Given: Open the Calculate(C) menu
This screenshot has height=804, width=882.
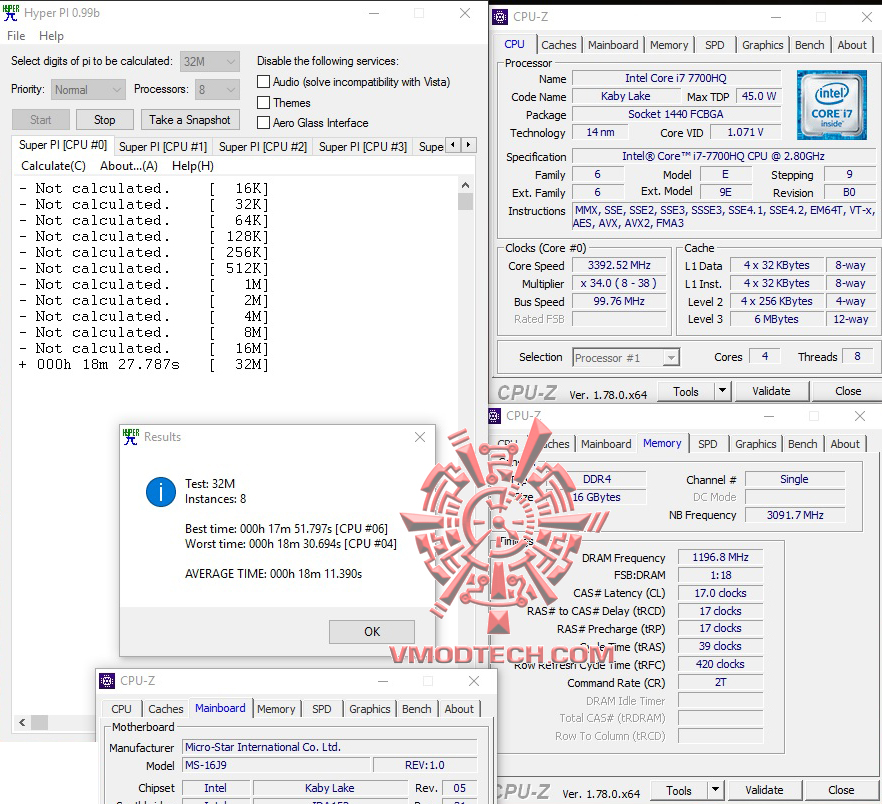Looking at the screenshot, I should [x=53, y=166].
